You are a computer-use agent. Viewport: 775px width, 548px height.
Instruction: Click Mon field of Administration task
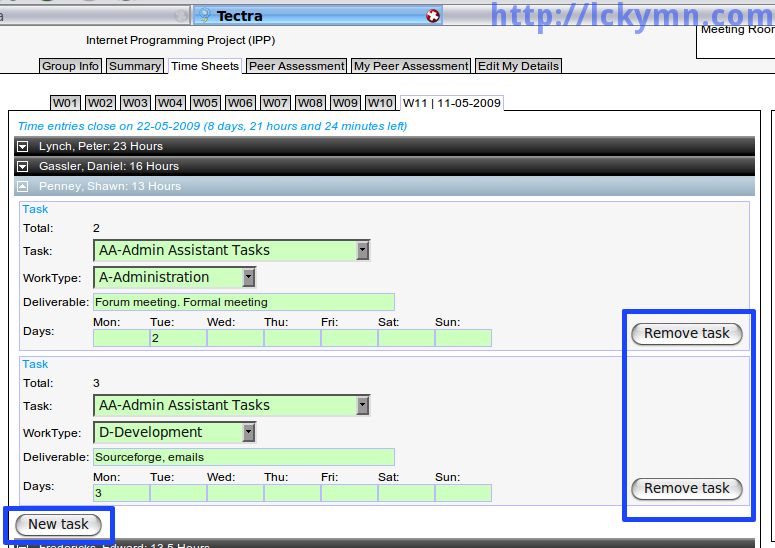coord(121,338)
